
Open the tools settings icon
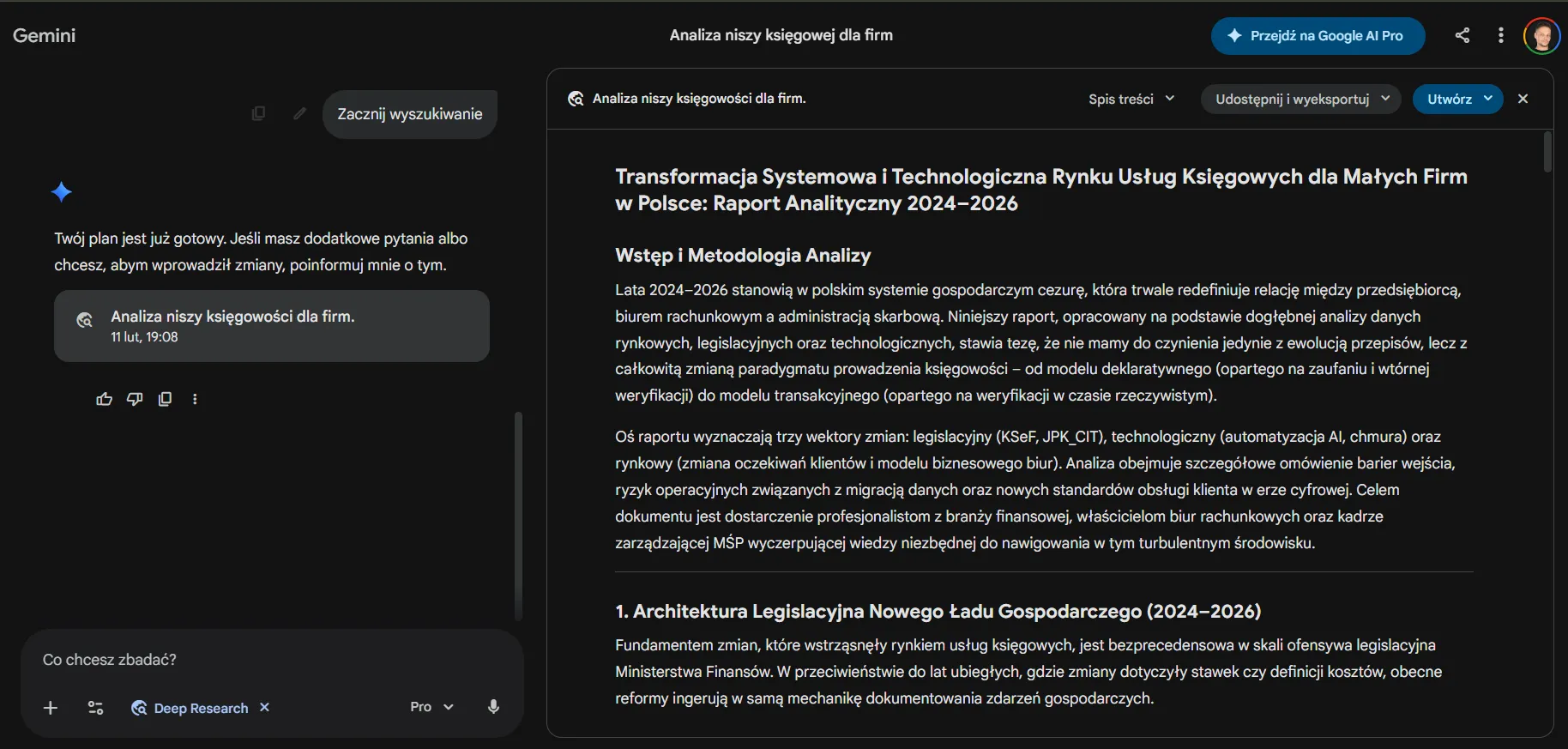click(x=95, y=708)
